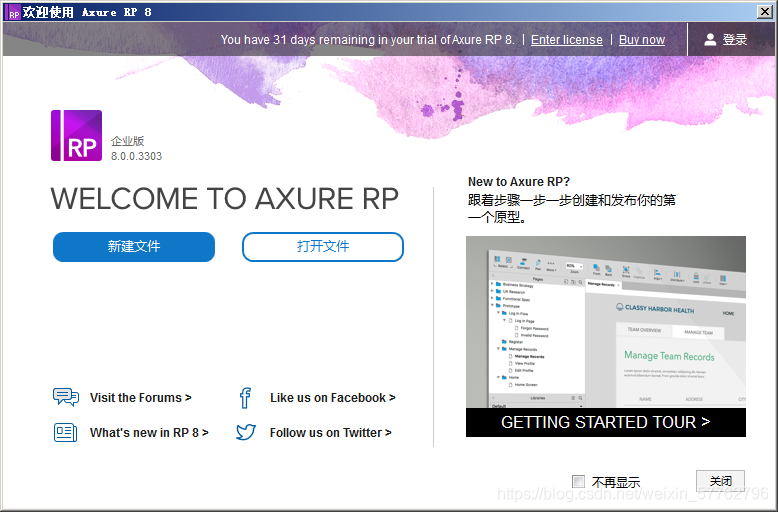Click the forums speech bubble icon
Image resolution: width=778 pixels, height=512 pixels.
point(65,397)
